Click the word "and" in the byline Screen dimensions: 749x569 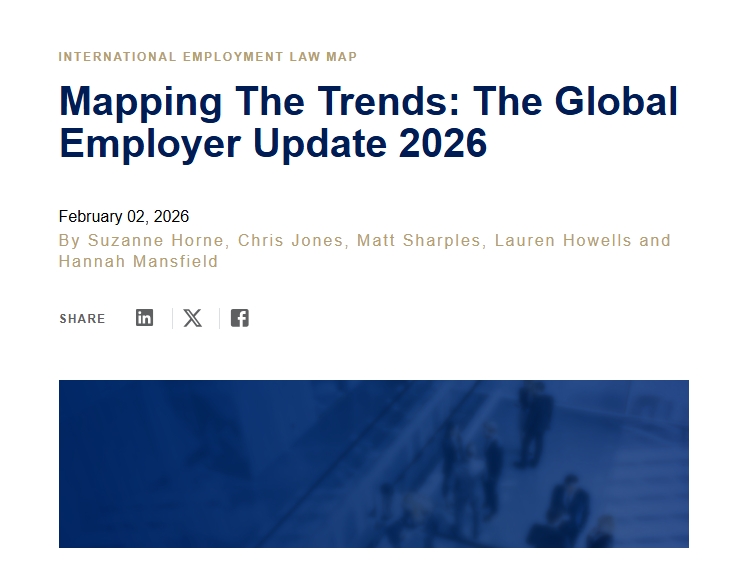(x=655, y=241)
